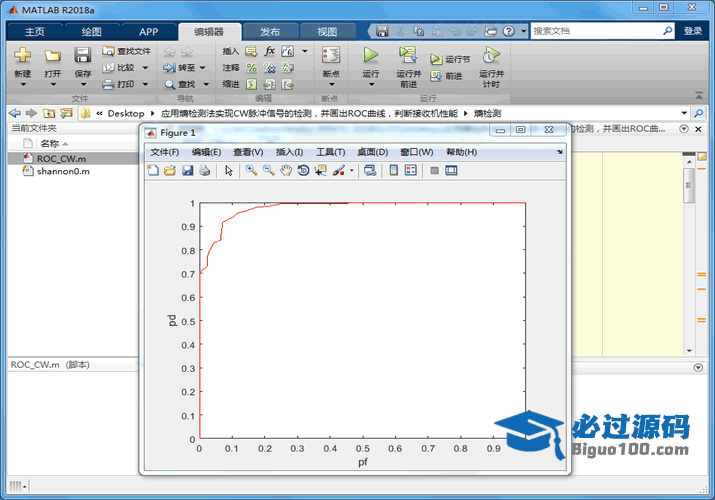Open the 工具(T) menu in Figure

(330, 152)
